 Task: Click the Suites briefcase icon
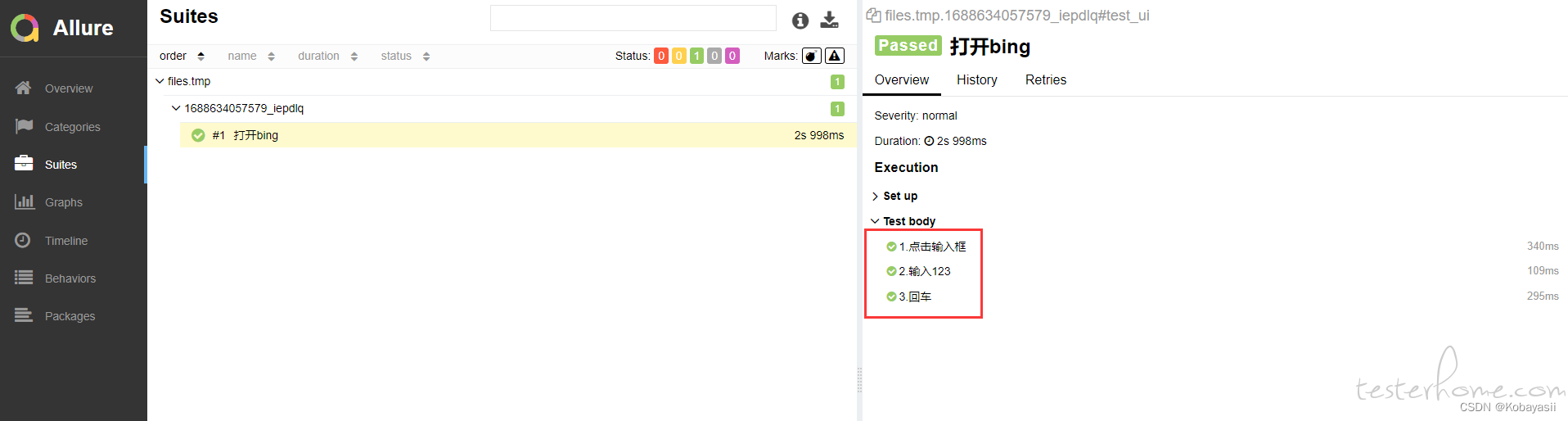click(x=24, y=163)
